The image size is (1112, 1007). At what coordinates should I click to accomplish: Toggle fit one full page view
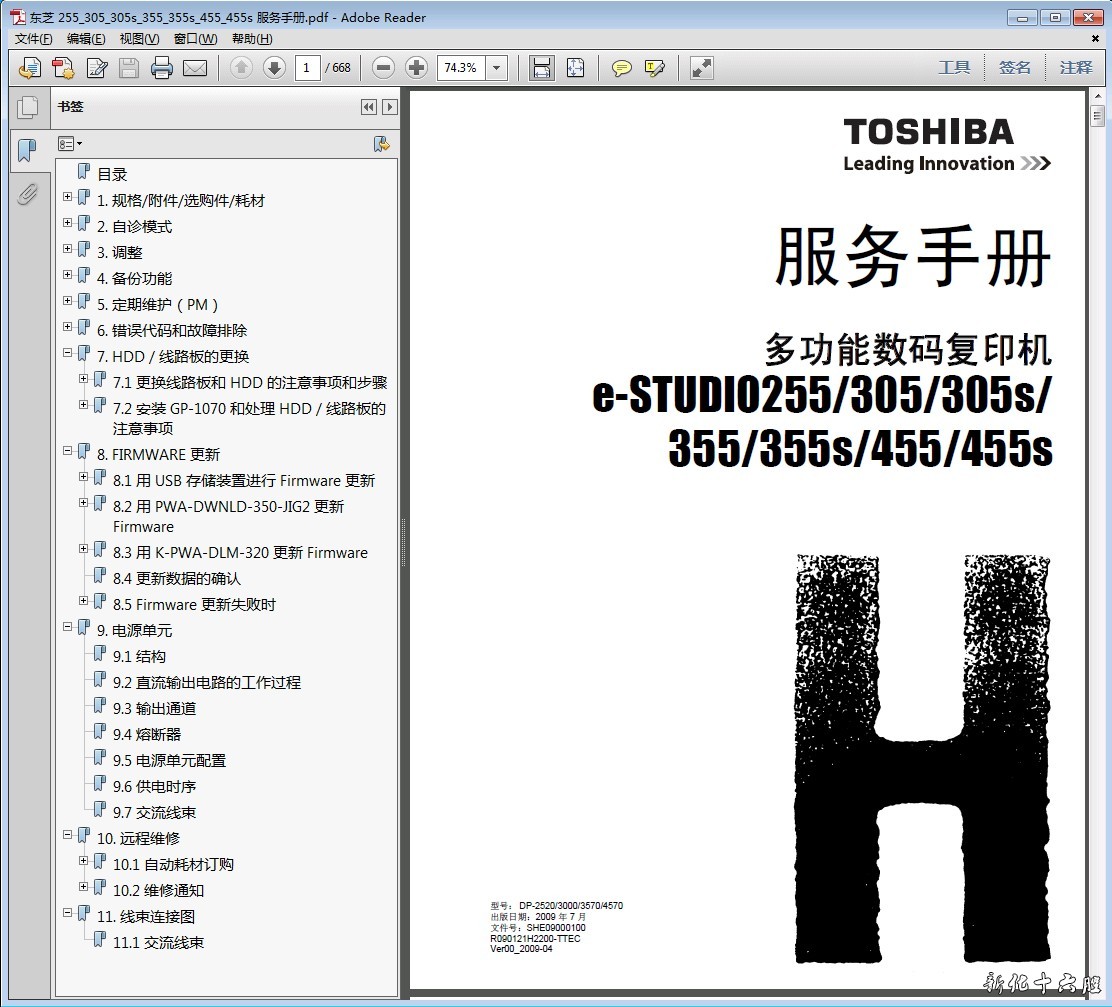point(575,68)
